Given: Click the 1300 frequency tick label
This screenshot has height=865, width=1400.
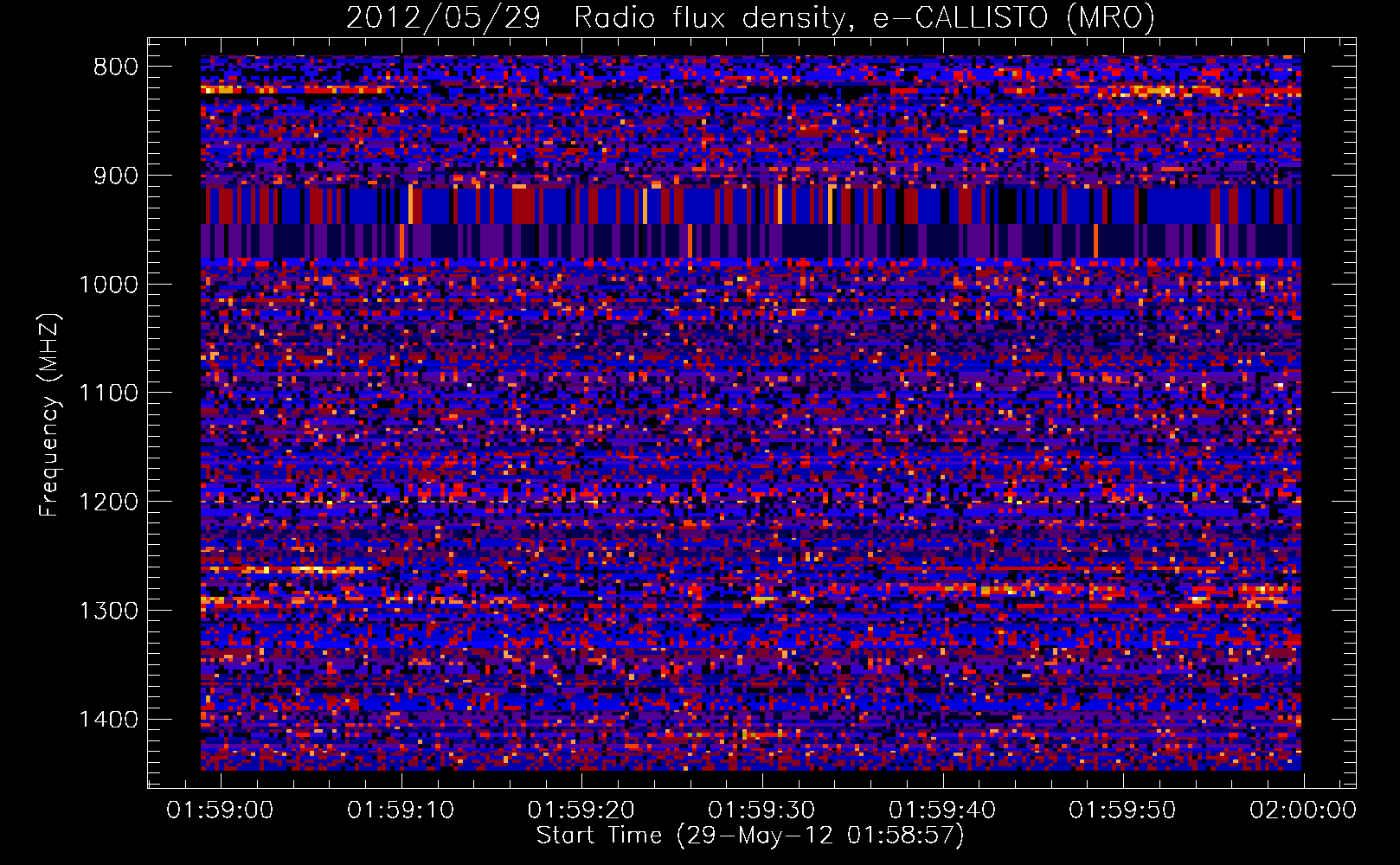Looking at the screenshot, I should 108,612.
